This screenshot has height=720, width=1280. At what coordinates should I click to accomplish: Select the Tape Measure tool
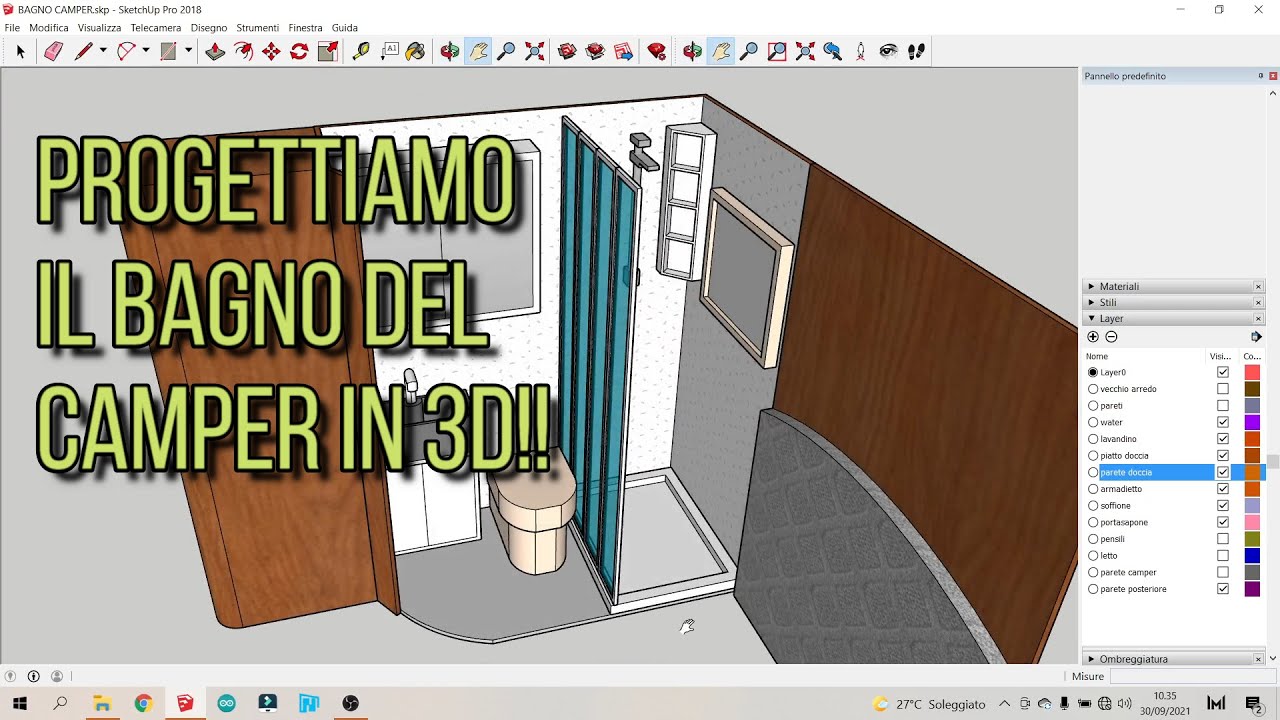click(361, 51)
